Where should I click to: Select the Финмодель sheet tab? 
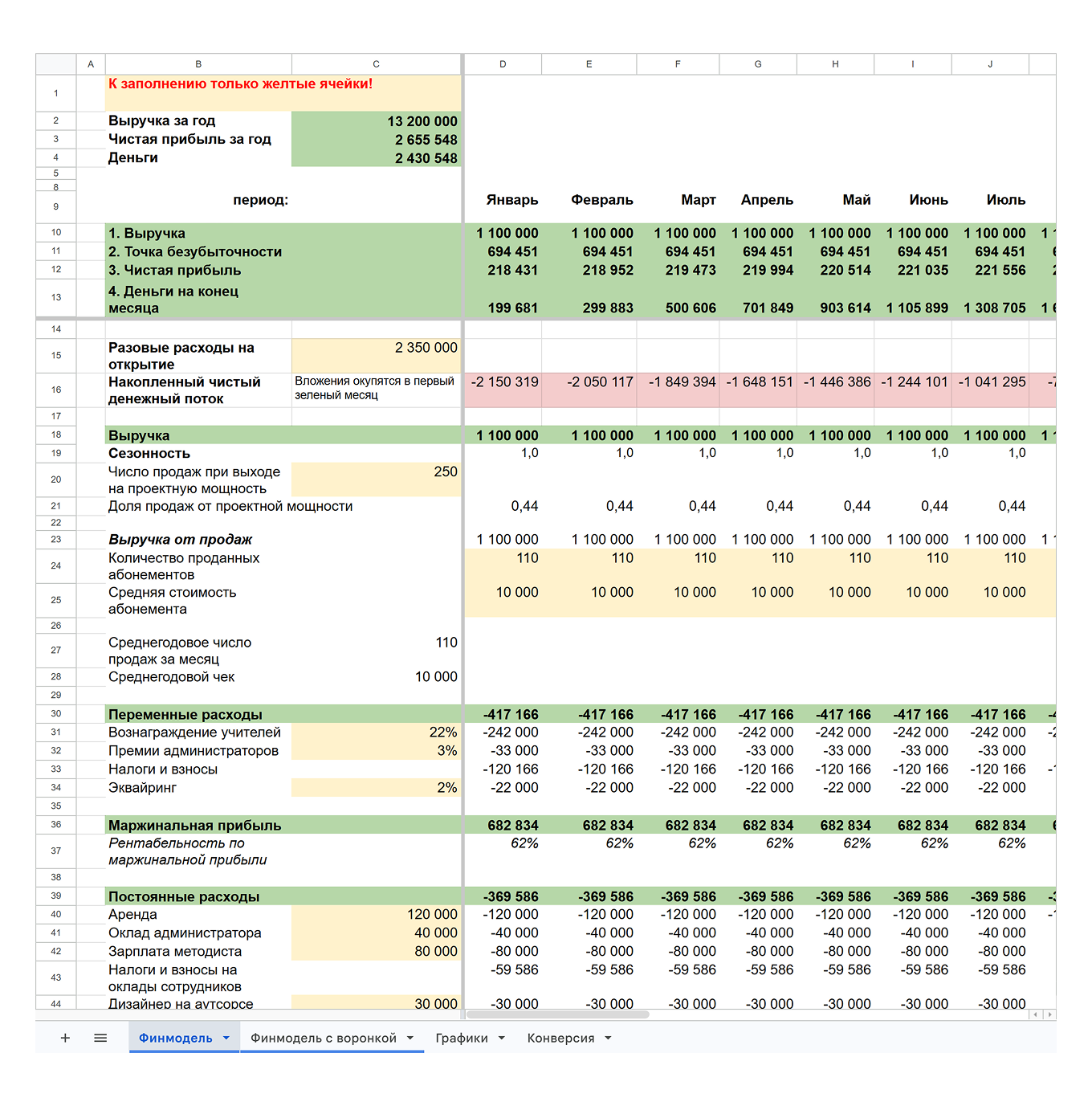pos(175,1038)
